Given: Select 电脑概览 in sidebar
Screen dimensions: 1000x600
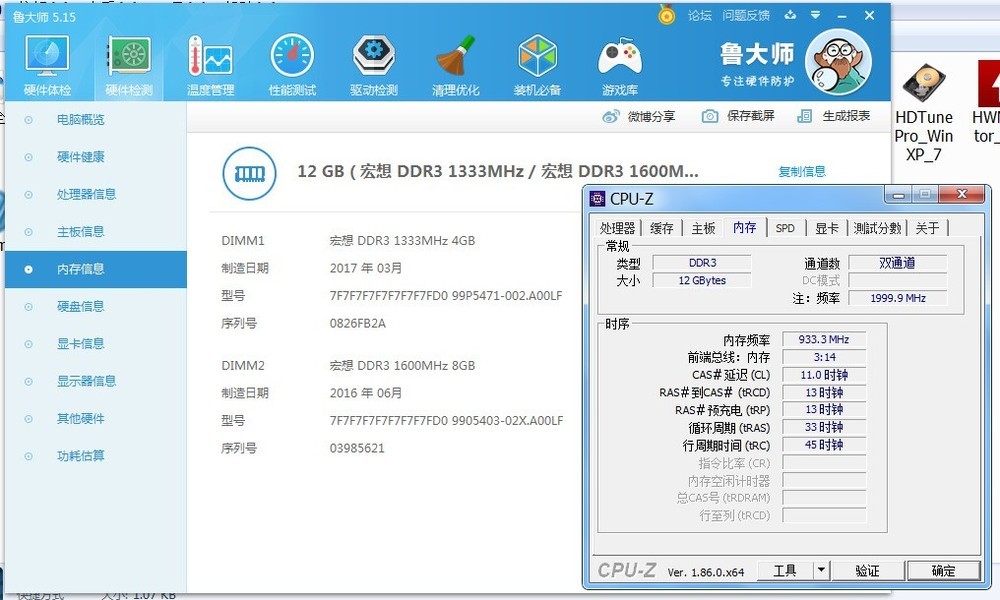Looking at the screenshot, I should 96,119.
